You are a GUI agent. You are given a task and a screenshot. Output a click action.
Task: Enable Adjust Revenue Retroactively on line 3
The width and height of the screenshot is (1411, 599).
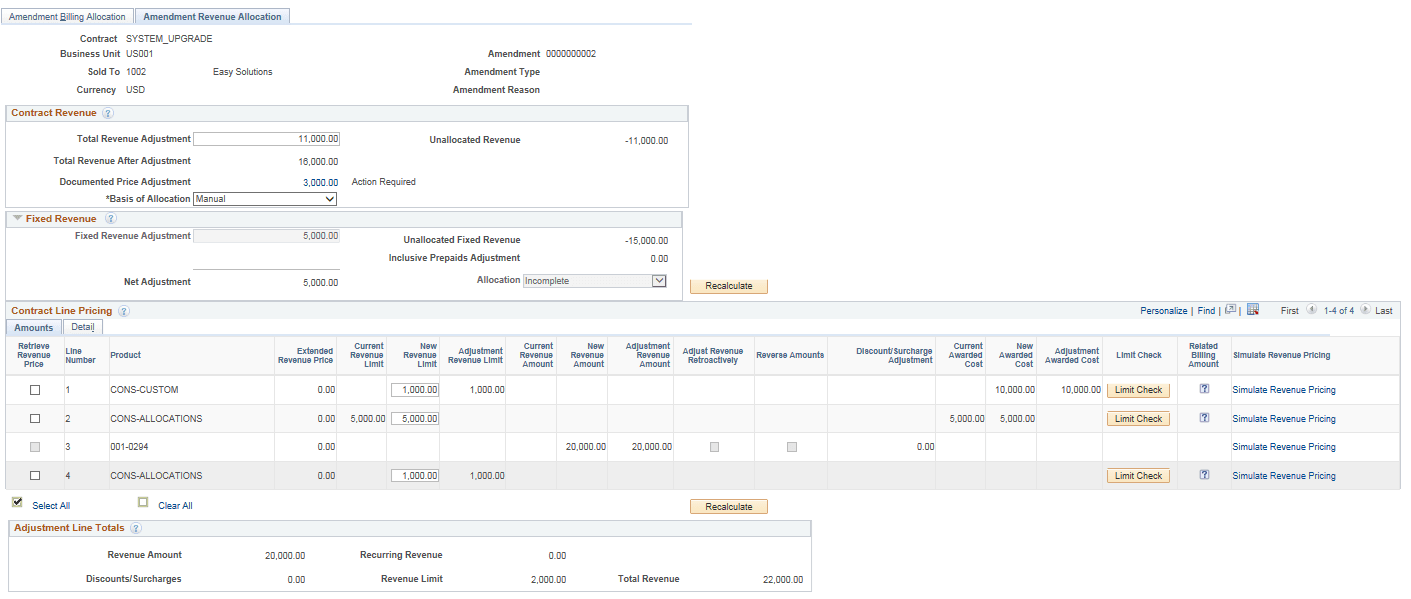[714, 447]
